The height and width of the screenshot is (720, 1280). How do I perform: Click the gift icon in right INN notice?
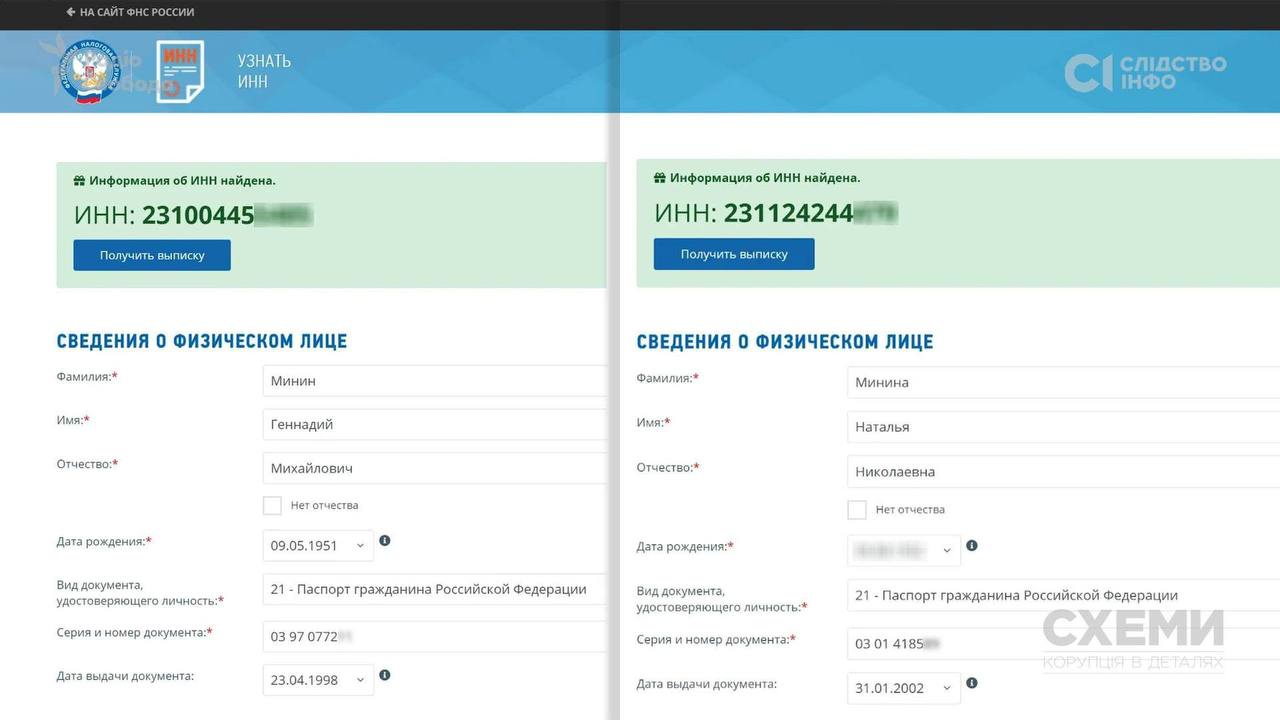[x=660, y=178]
